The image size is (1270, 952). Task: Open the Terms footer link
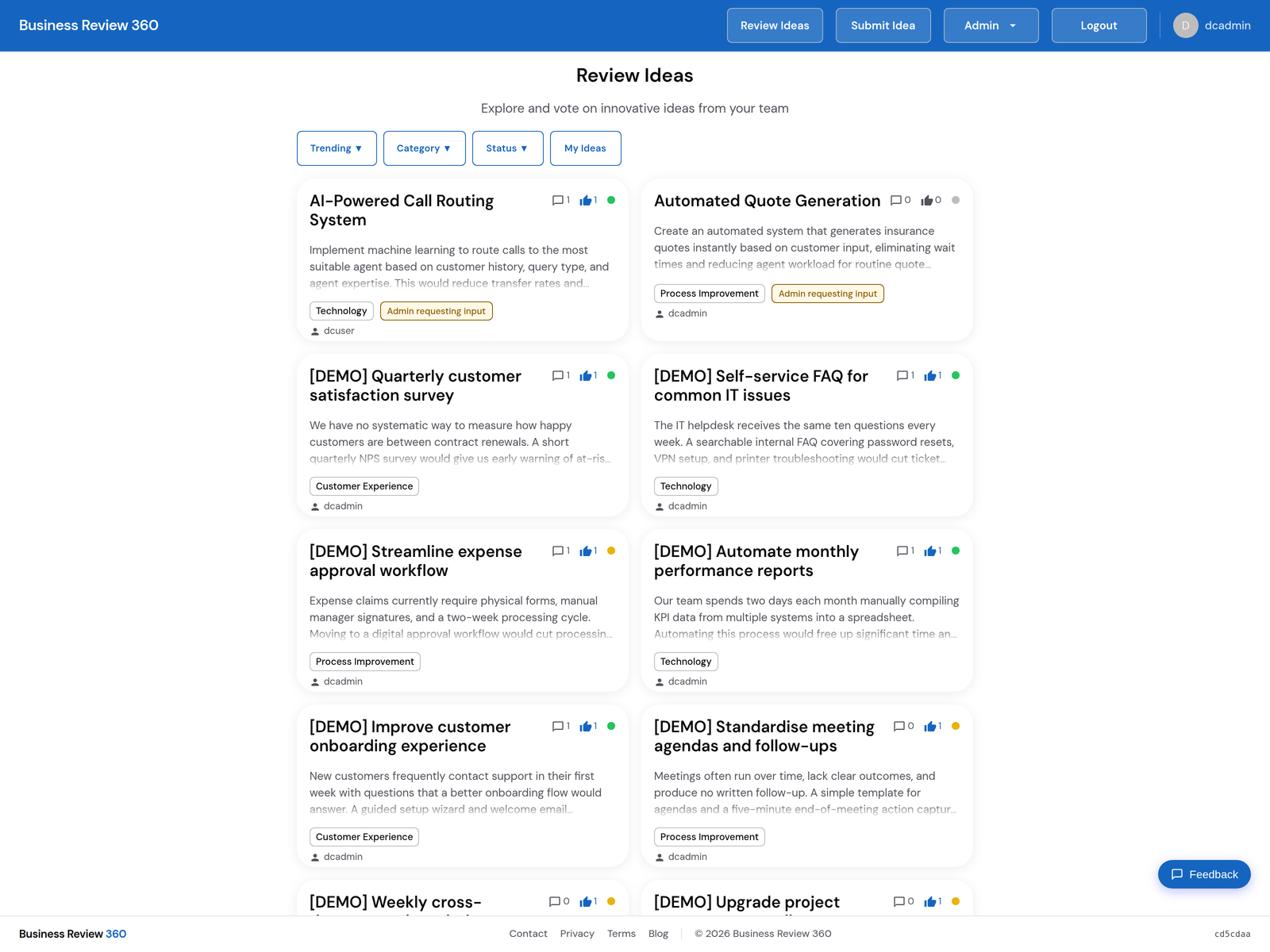click(x=622, y=934)
